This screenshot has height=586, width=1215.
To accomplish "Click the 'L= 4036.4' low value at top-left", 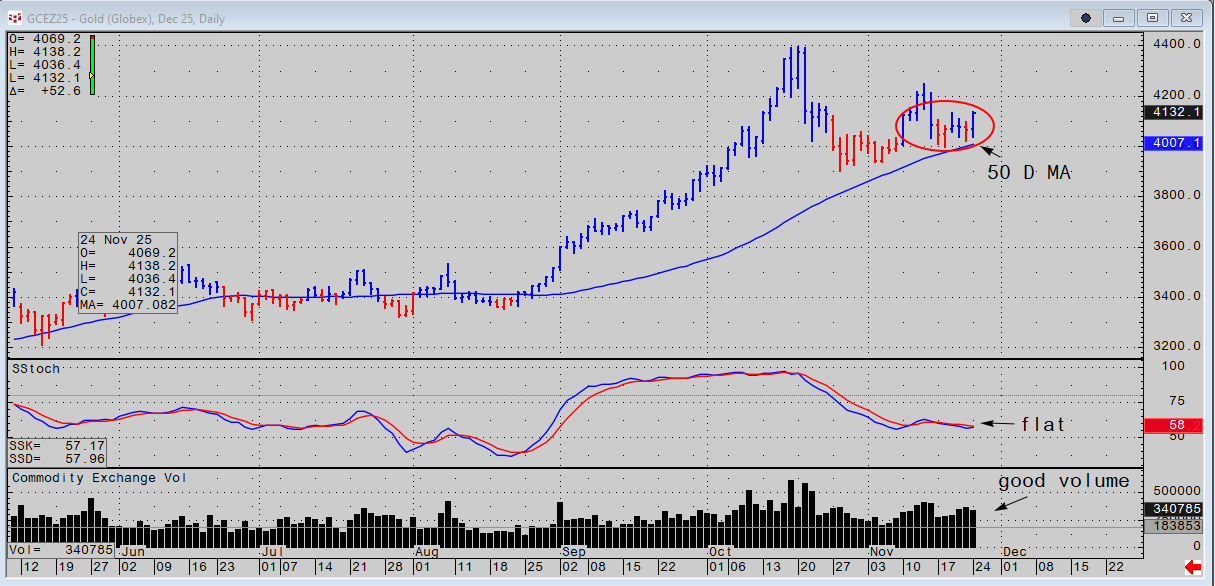I will point(45,64).
